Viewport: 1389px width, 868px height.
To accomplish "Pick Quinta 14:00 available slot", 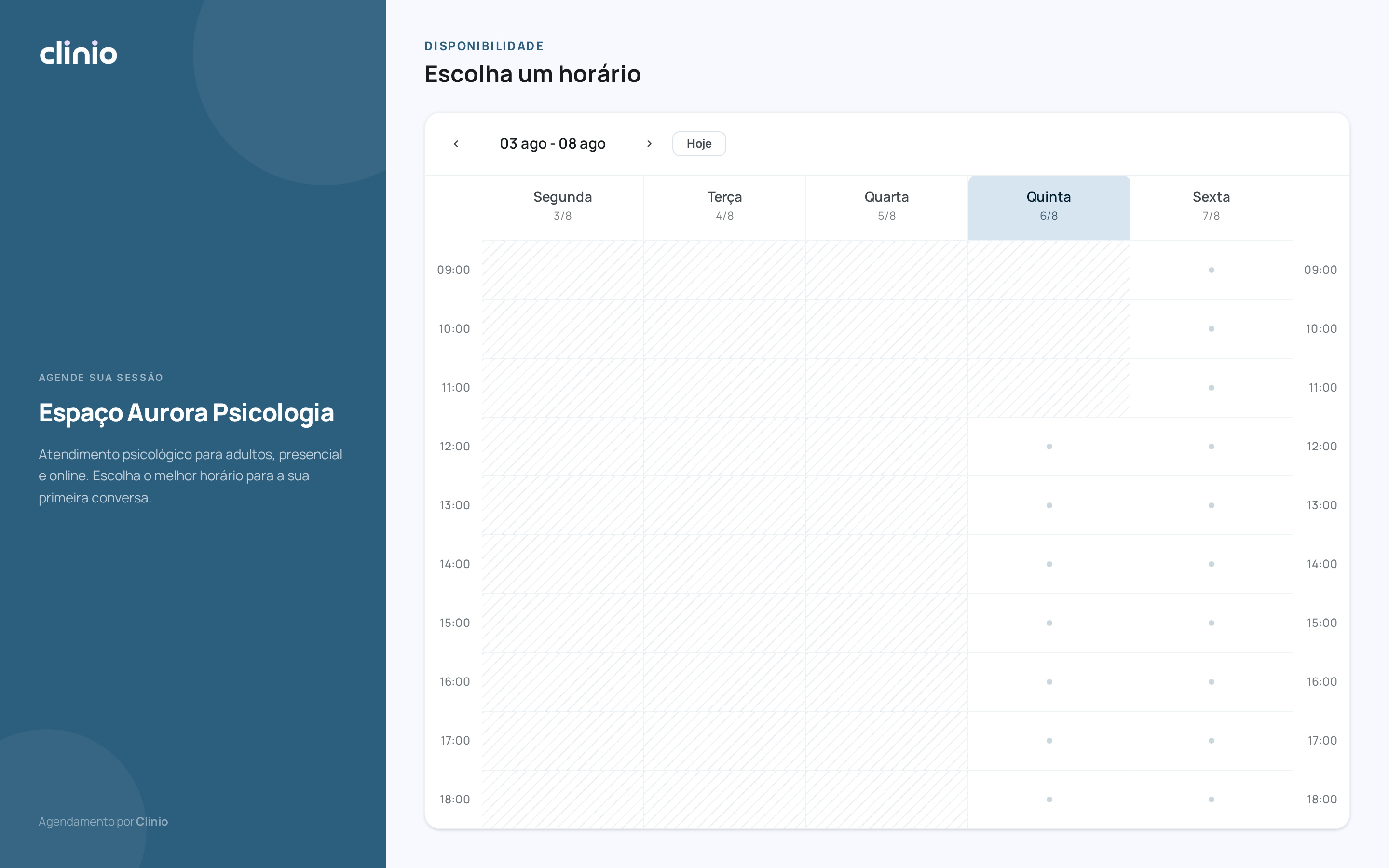I will click(x=1049, y=564).
